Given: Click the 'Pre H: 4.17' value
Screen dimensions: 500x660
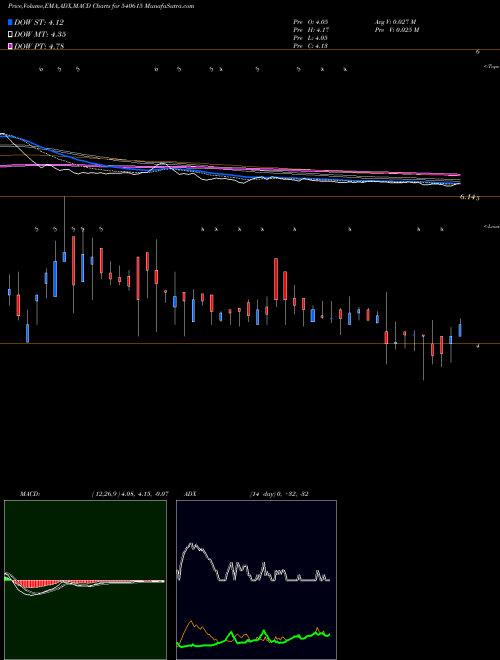Looking at the screenshot, I should [x=311, y=30].
